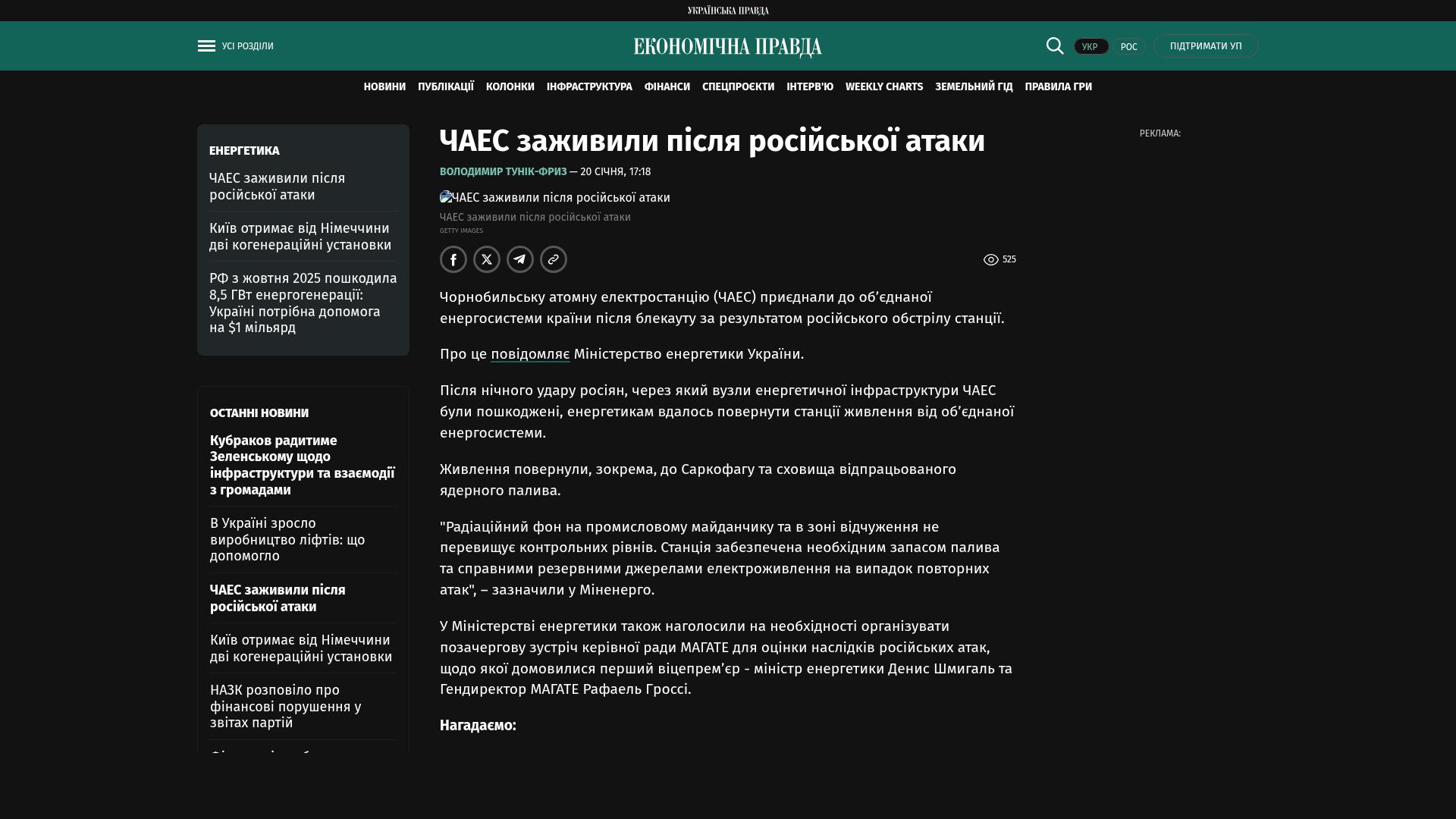
Task: Expand Усі розділи sections menu
Action: pyautogui.click(x=247, y=46)
